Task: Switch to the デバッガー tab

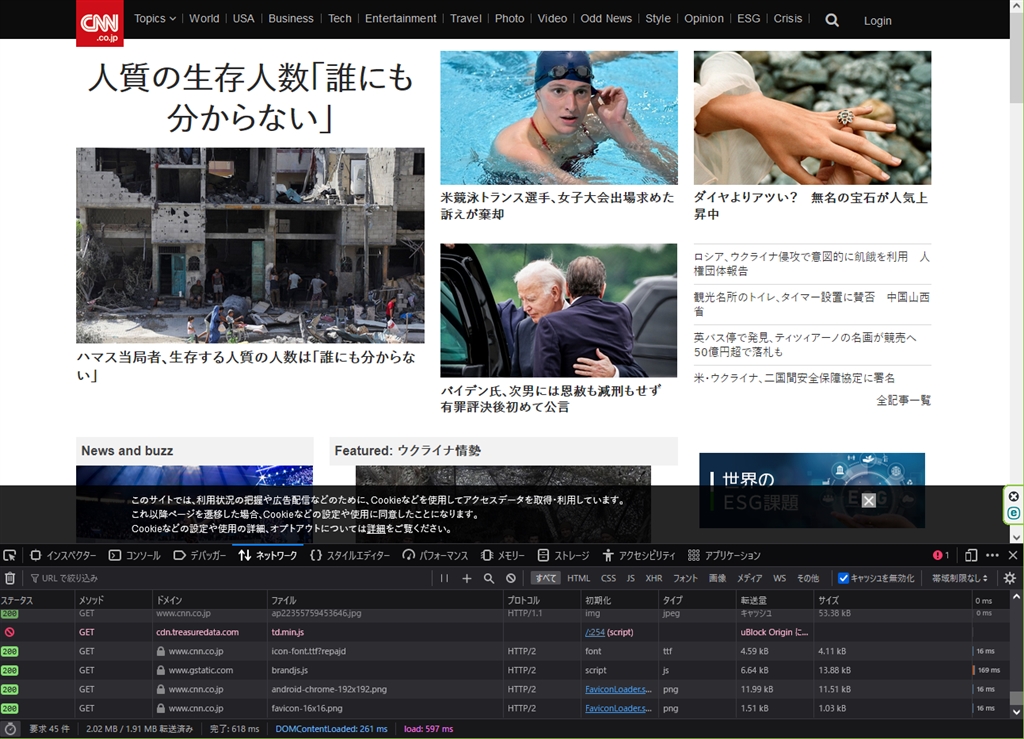Action: click(x=200, y=555)
